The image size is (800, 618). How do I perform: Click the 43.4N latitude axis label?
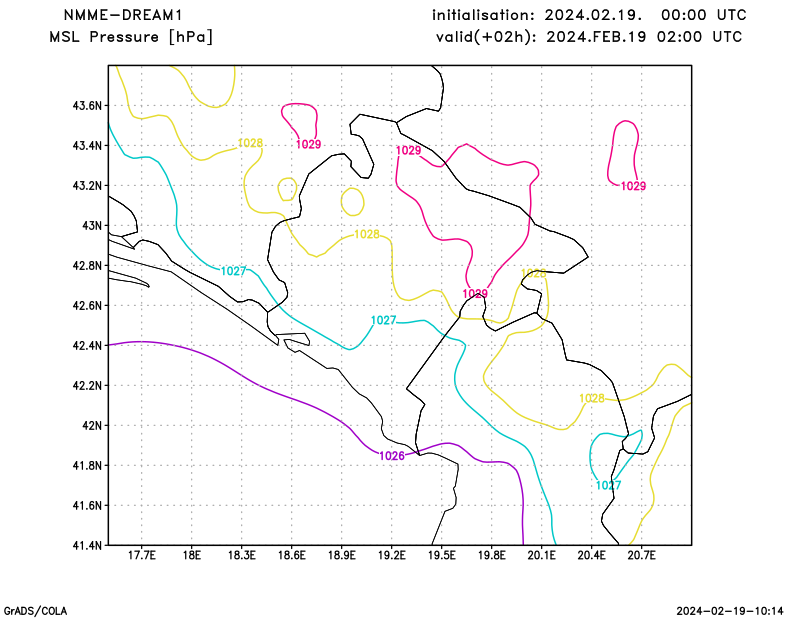click(x=87, y=145)
